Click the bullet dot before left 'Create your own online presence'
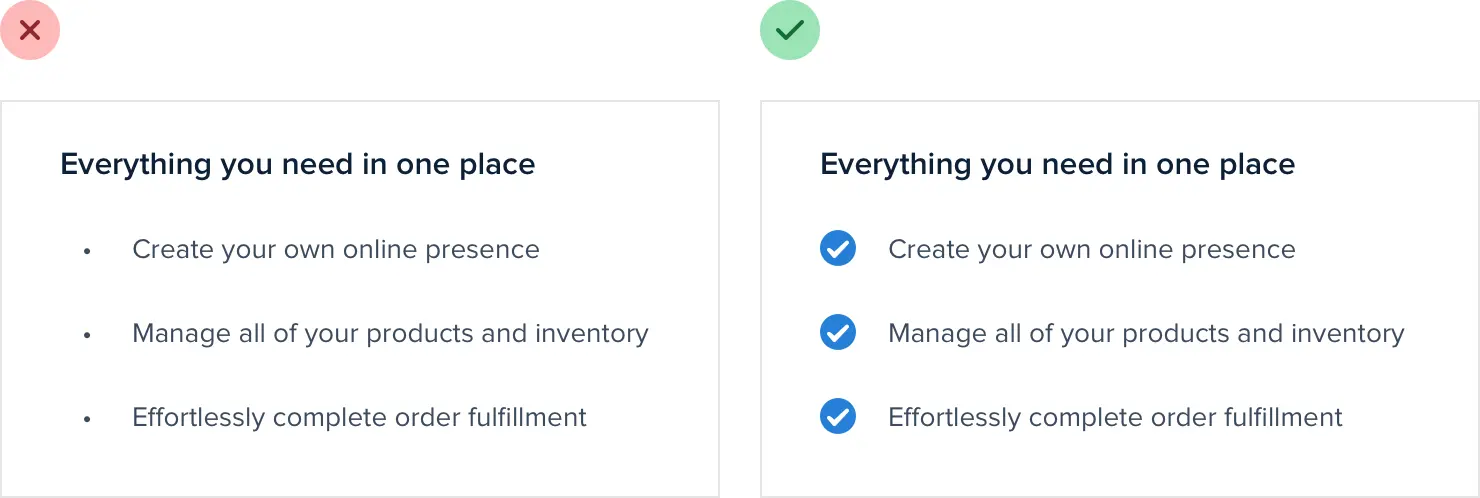This screenshot has width=1480, height=498. click(88, 252)
